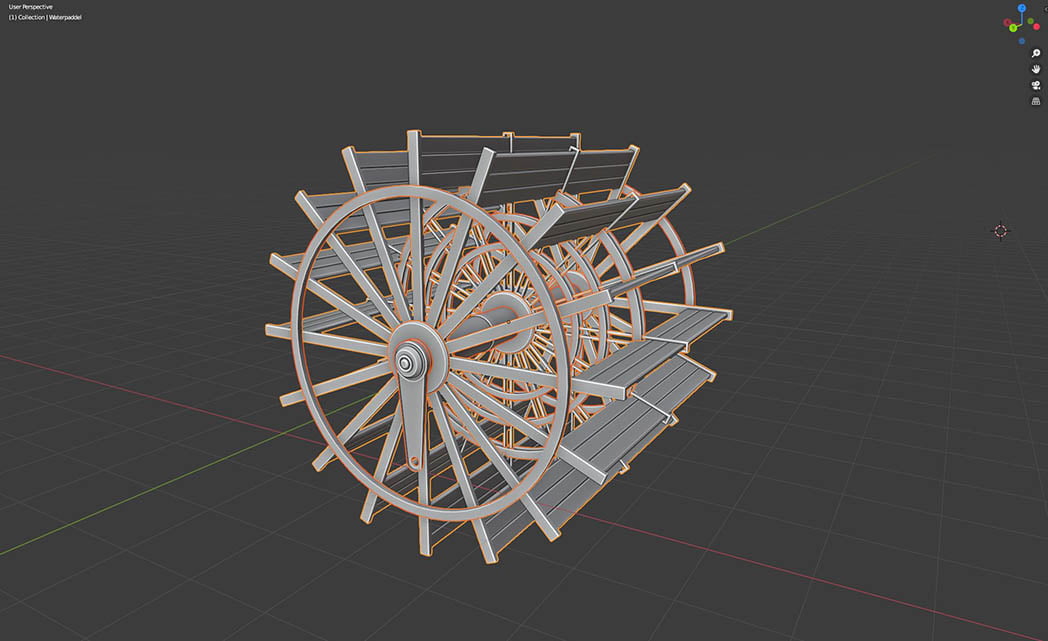The height and width of the screenshot is (641, 1048).
Task: Click the dark blue negative Z gizmo dot
Action: click(1022, 41)
